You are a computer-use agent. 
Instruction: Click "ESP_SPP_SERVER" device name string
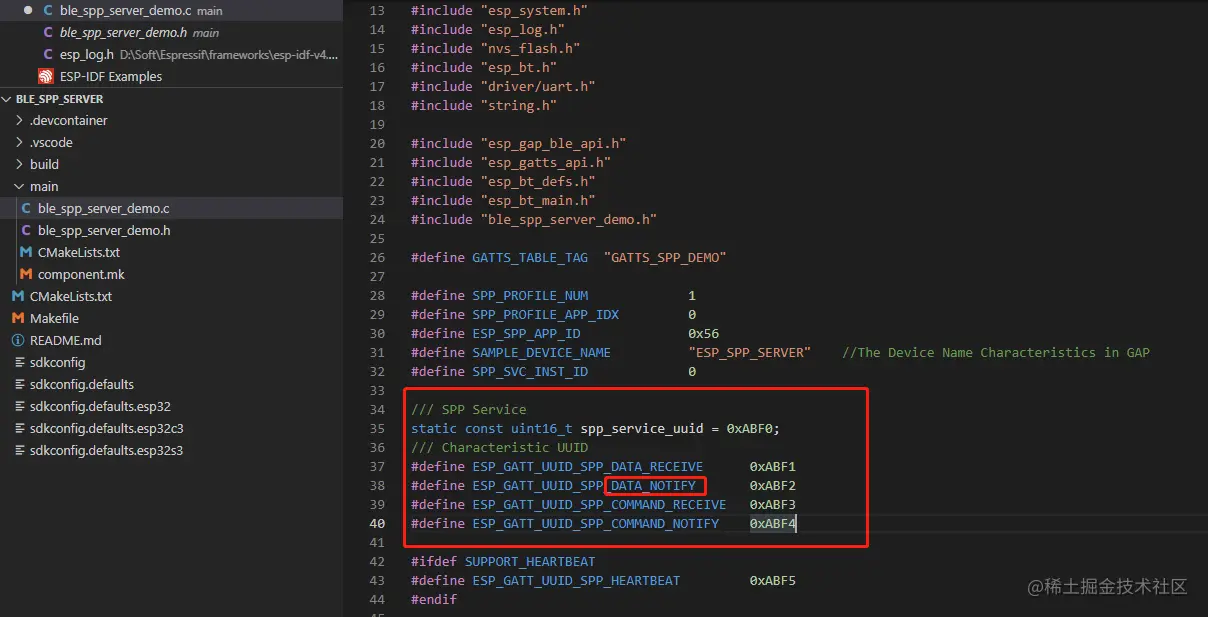click(x=750, y=352)
